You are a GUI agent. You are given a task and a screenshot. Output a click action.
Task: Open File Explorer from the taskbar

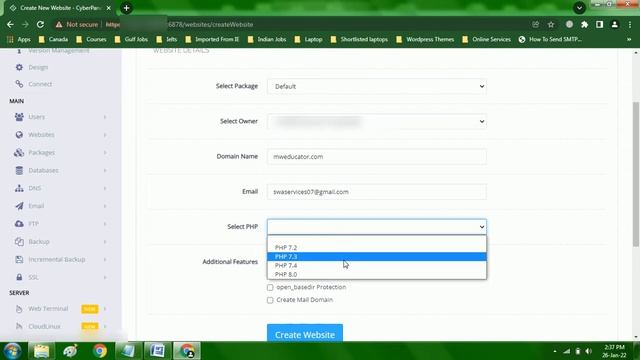coord(41,351)
